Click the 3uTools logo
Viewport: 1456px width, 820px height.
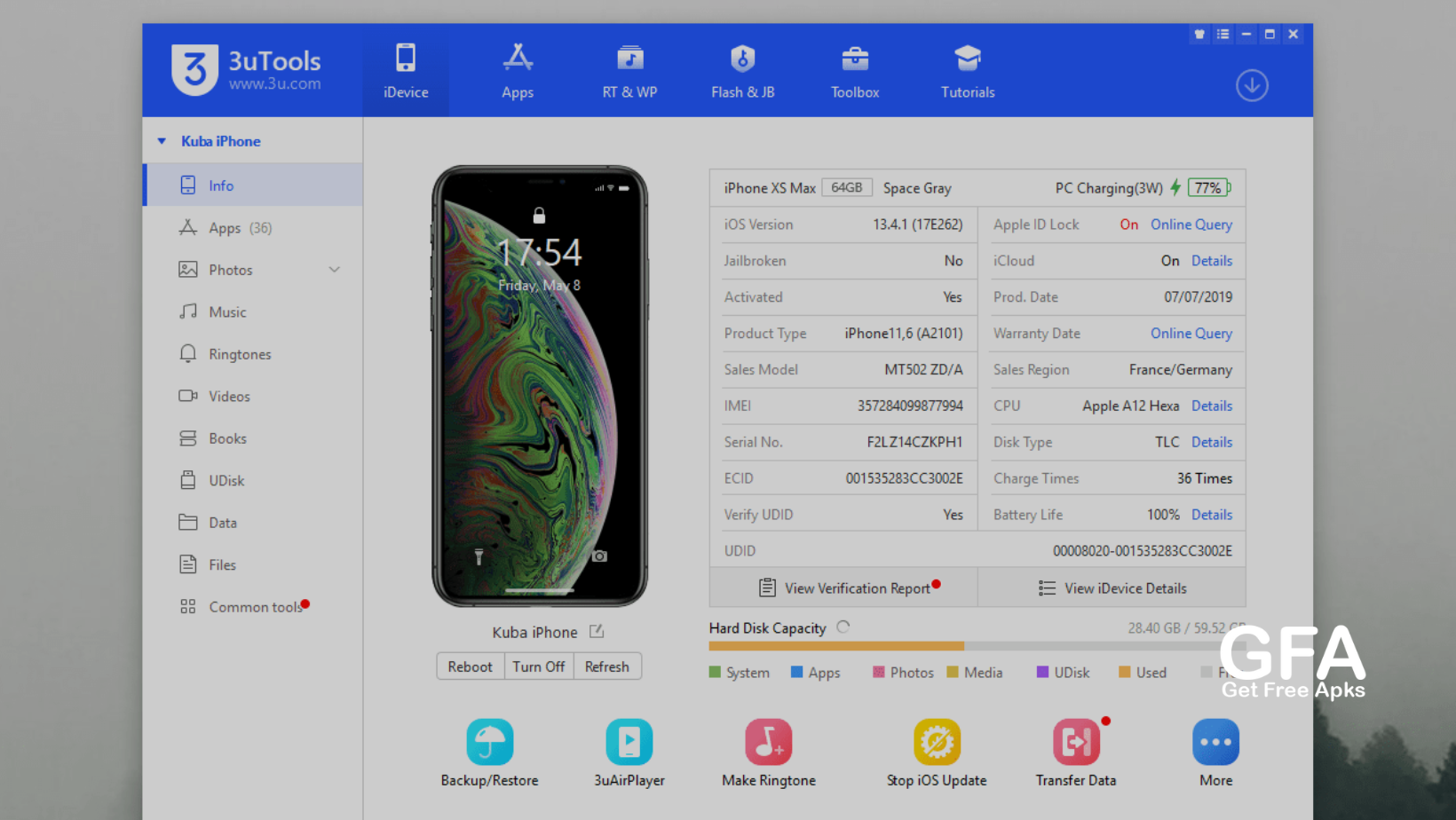click(246, 69)
